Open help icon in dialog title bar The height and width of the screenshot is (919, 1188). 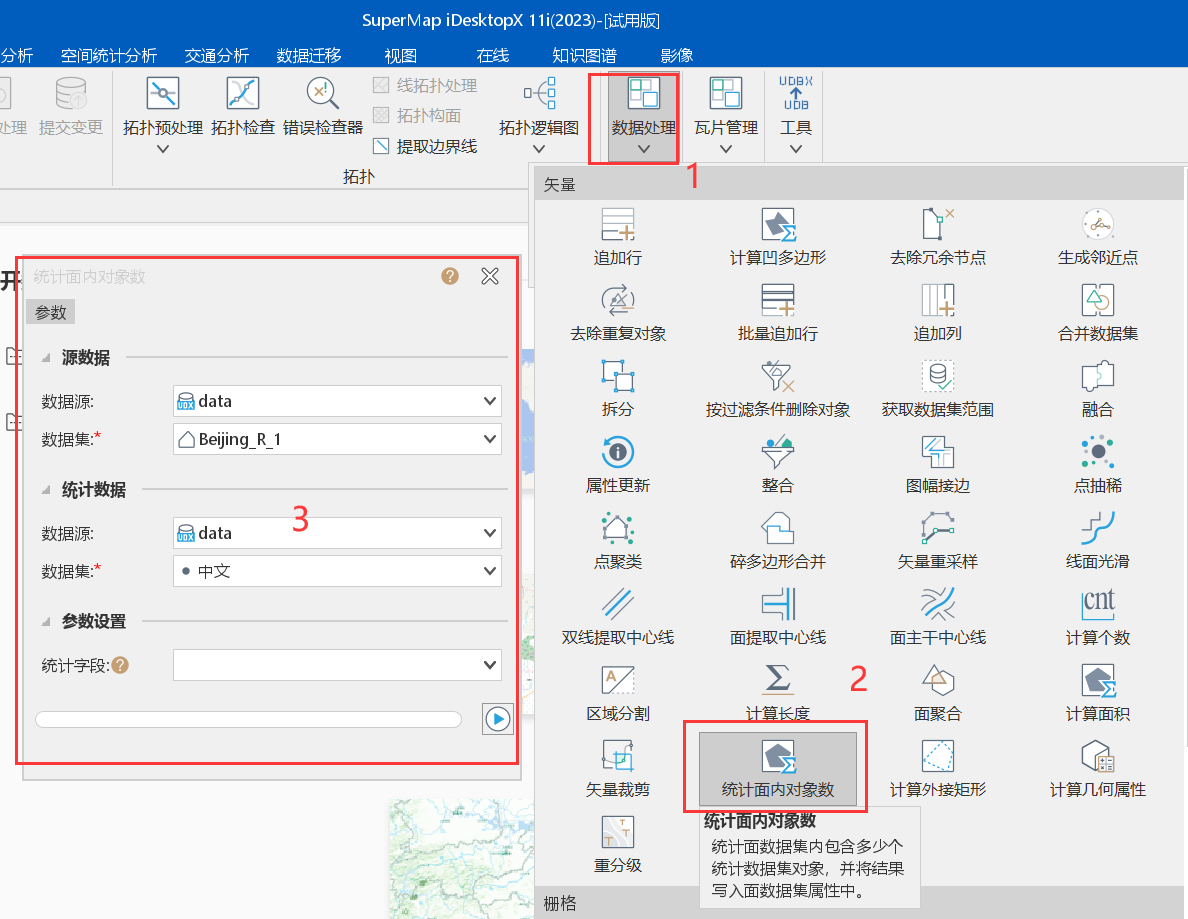[450, 276]
